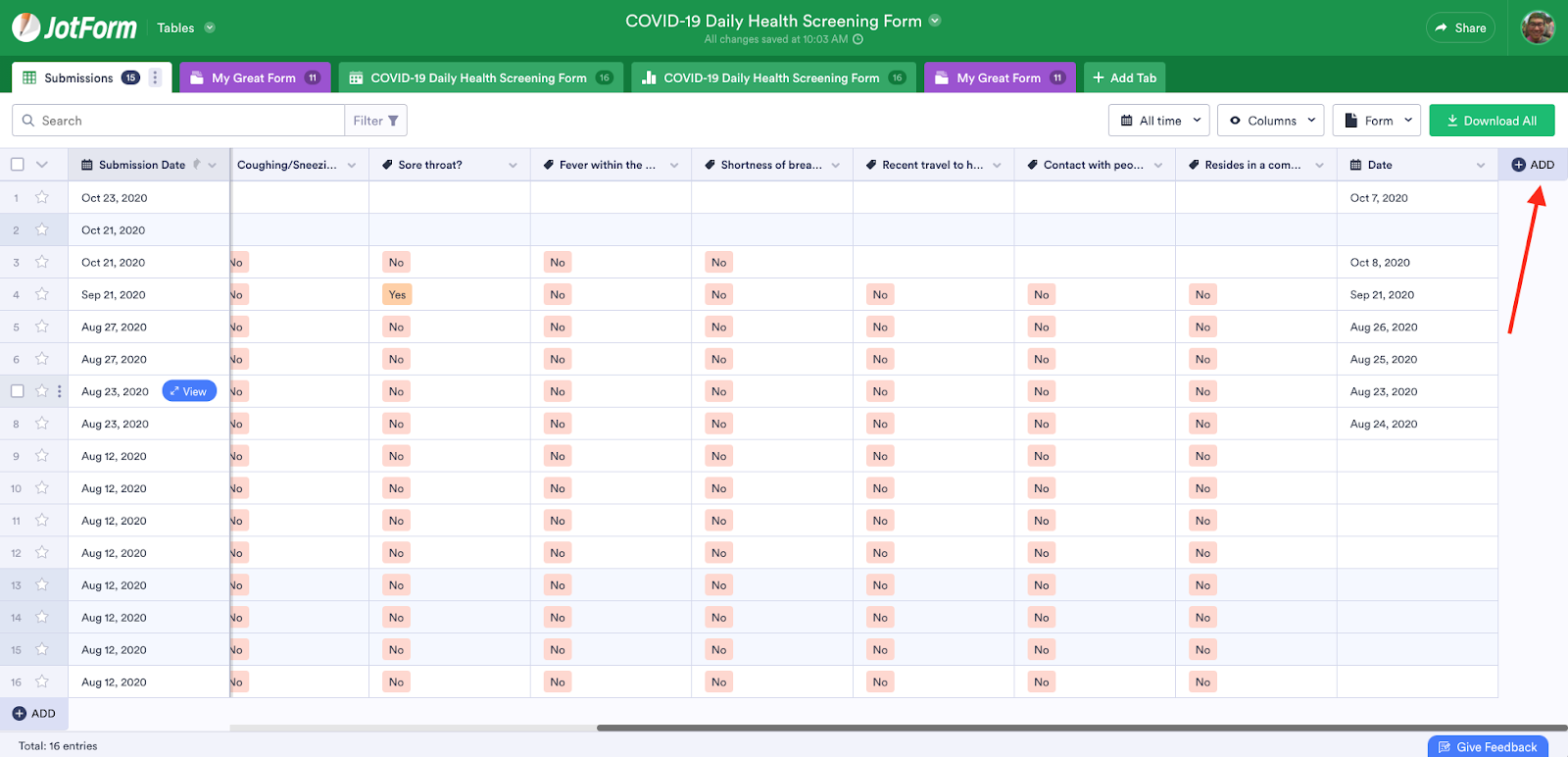Click the Filter funnel icon
1568x757 pixels.
pos(393,121)
